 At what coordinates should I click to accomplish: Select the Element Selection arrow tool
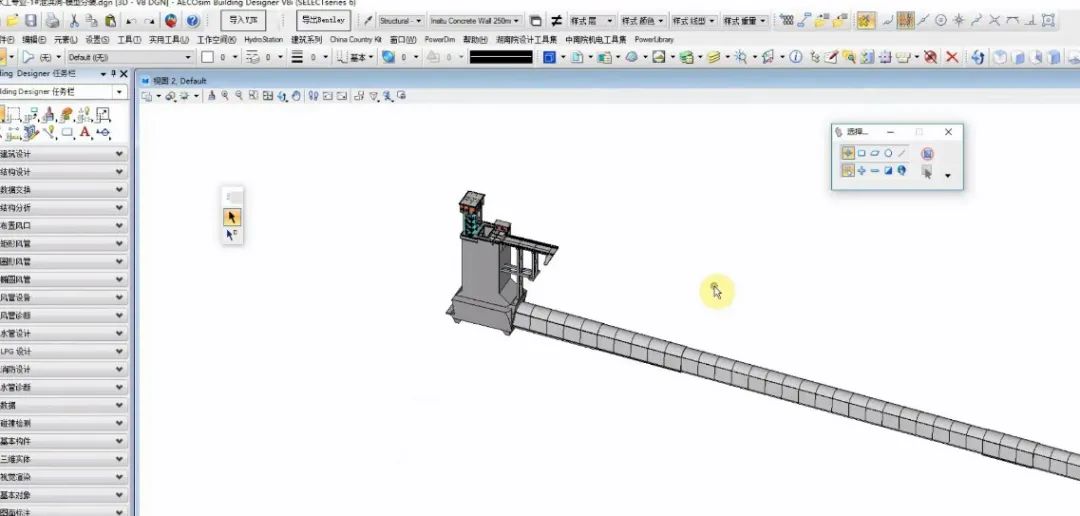[232, 216]
